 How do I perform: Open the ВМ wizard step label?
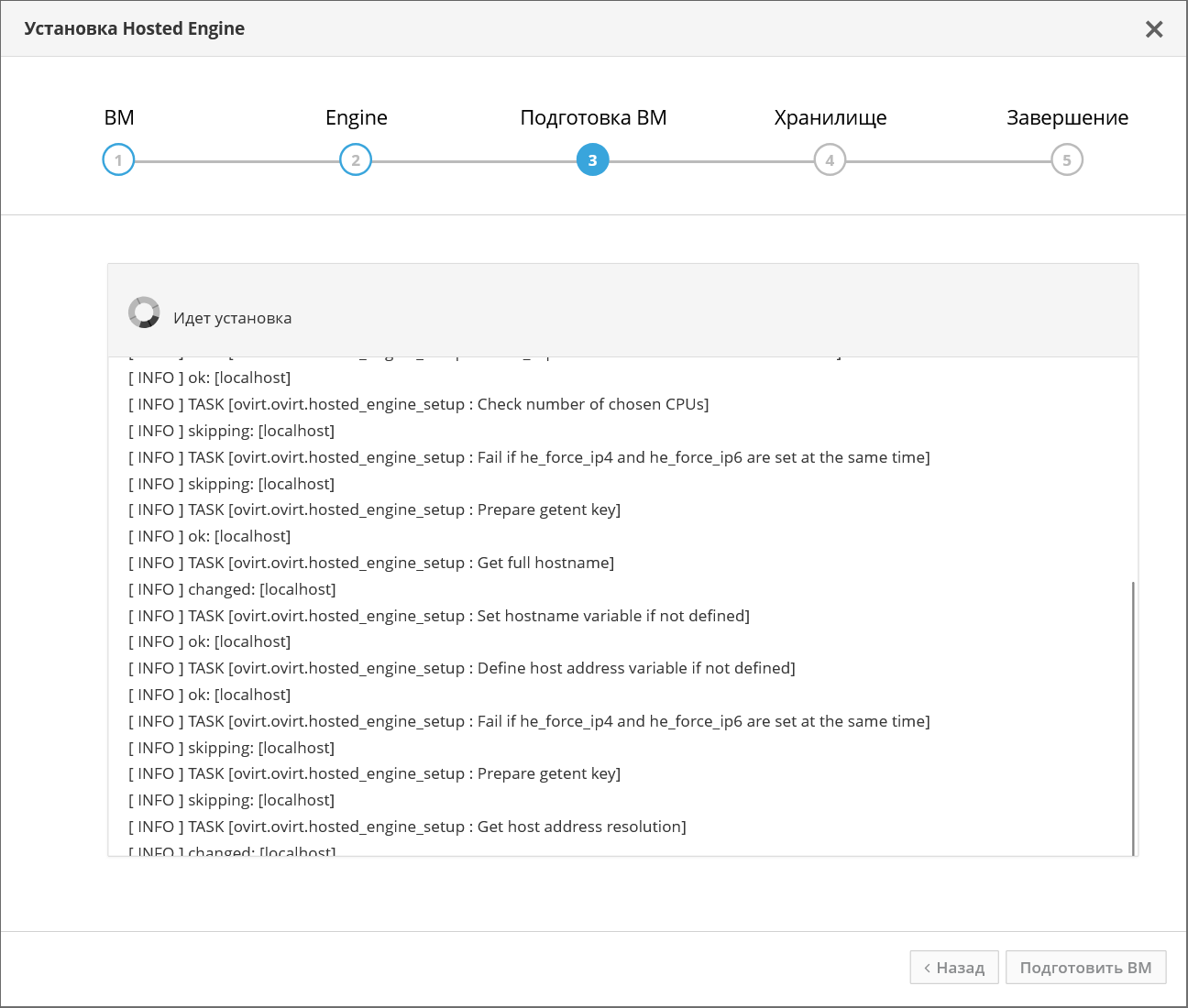119,117
